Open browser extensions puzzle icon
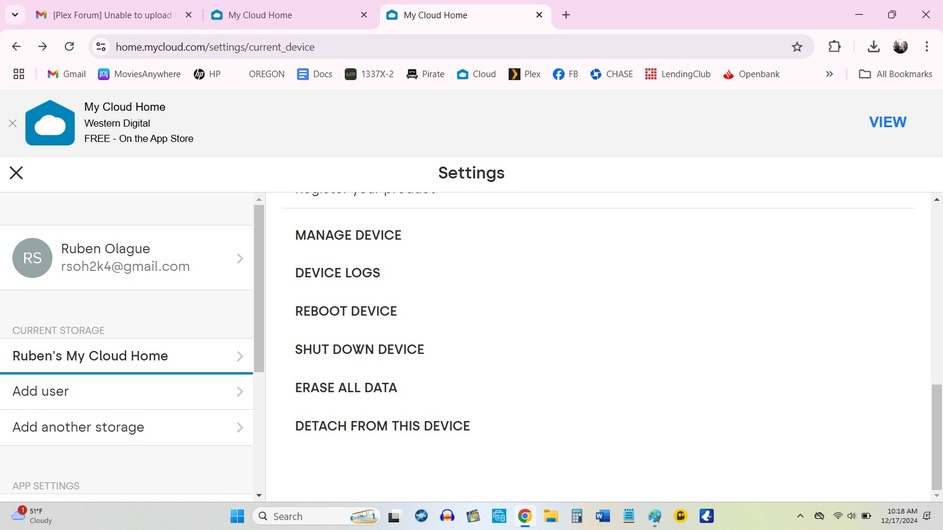 coord(834,46)
